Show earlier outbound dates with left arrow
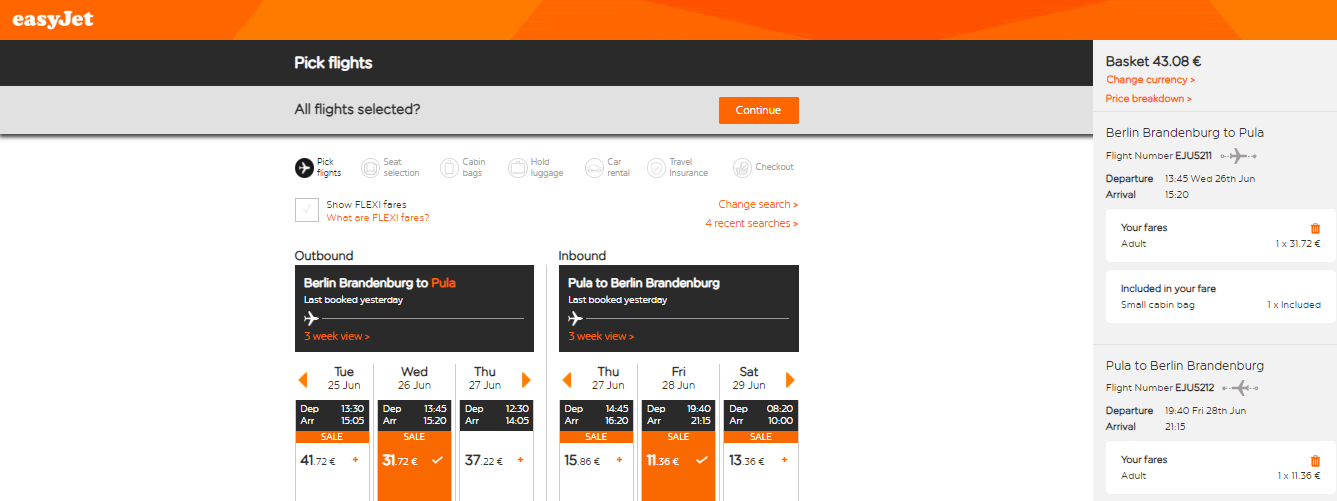 point(303,380)
